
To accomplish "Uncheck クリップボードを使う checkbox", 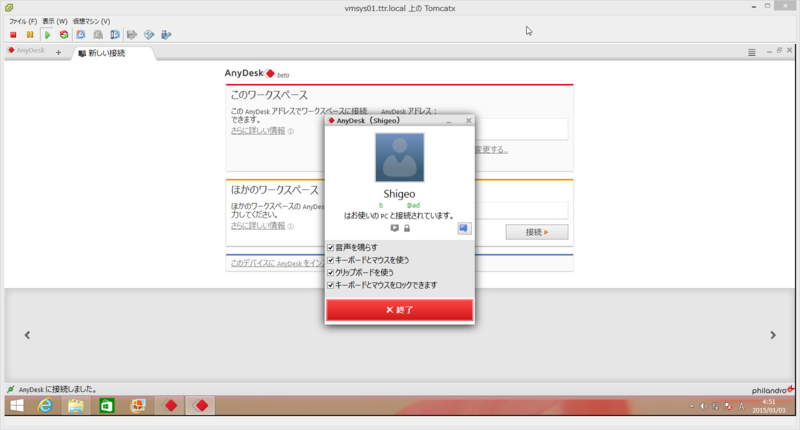I will [x=331, y=272].
